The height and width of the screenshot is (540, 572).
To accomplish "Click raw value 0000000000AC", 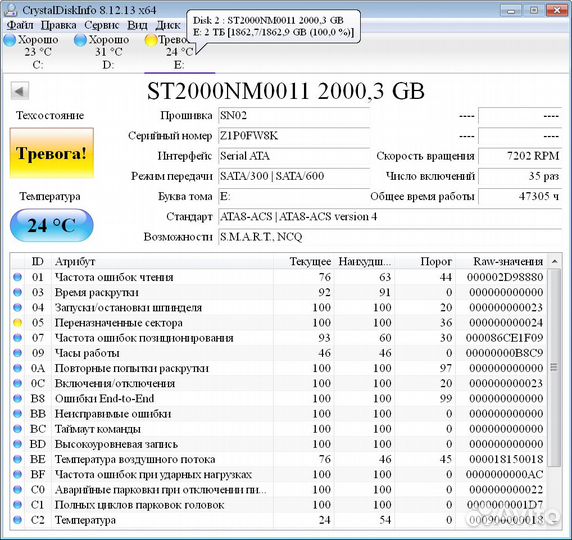I will 505,475.
